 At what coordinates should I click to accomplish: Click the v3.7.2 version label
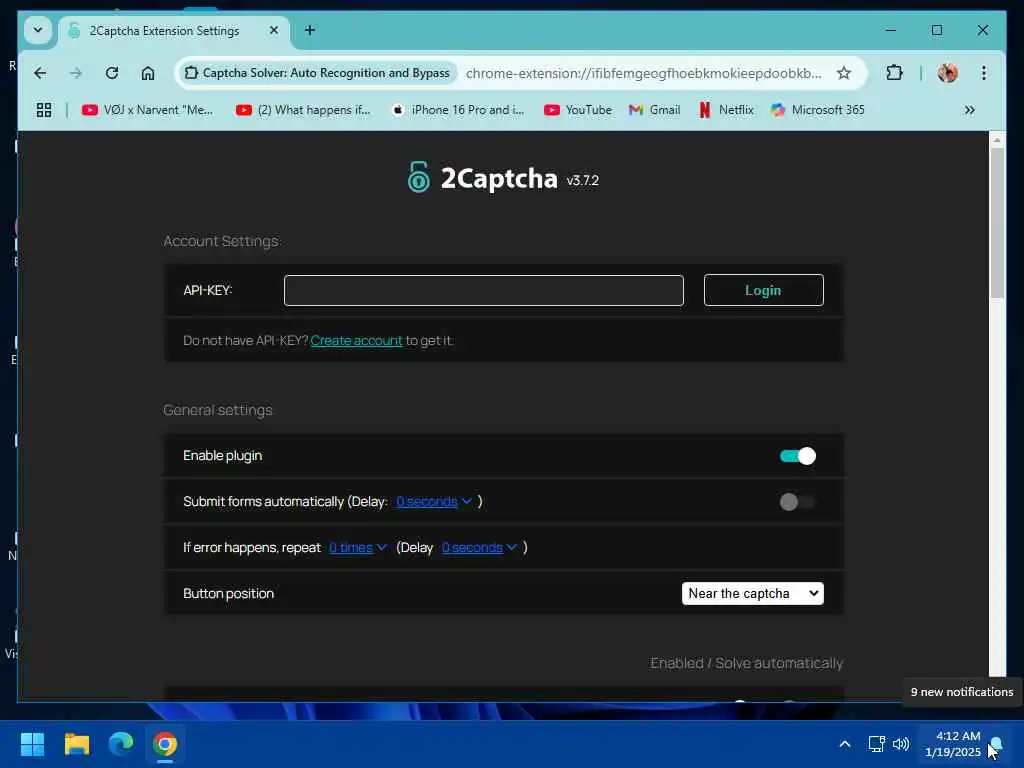click(583, 180)
